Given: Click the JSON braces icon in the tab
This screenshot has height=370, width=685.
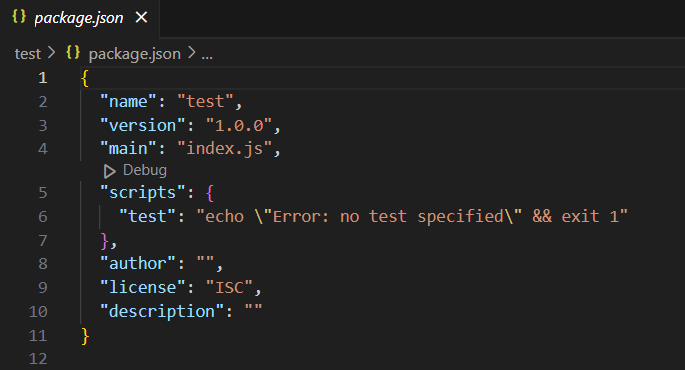Looking at the screenshot, I should point(19,17).
